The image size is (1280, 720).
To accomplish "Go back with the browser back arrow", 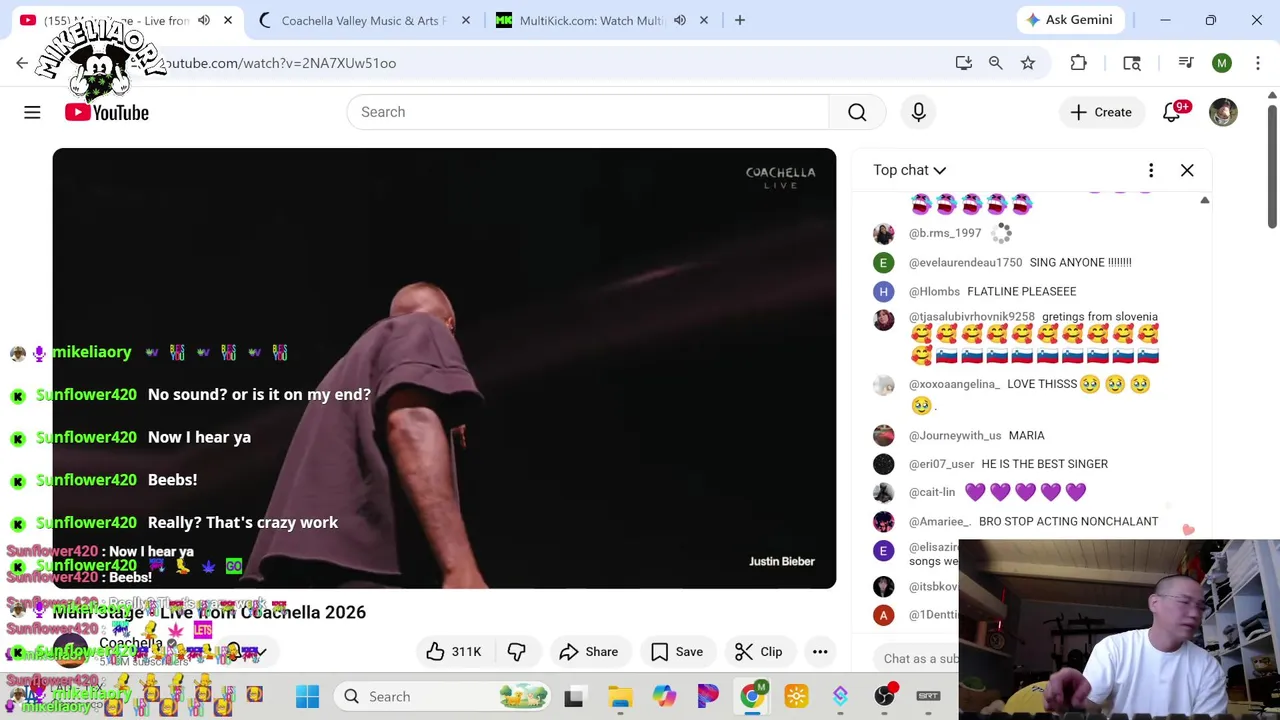I will pyautogui.click(x=22, y=63).
